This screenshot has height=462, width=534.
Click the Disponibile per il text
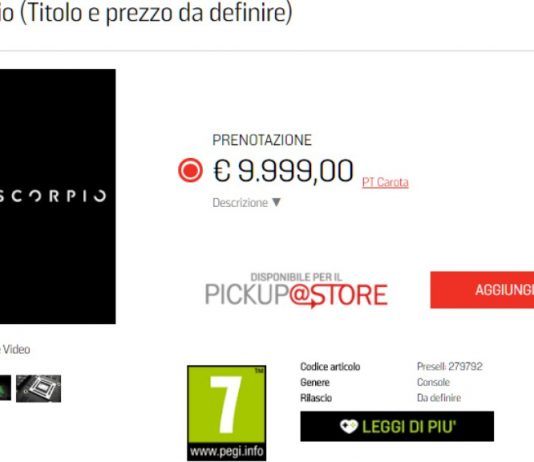296,277
